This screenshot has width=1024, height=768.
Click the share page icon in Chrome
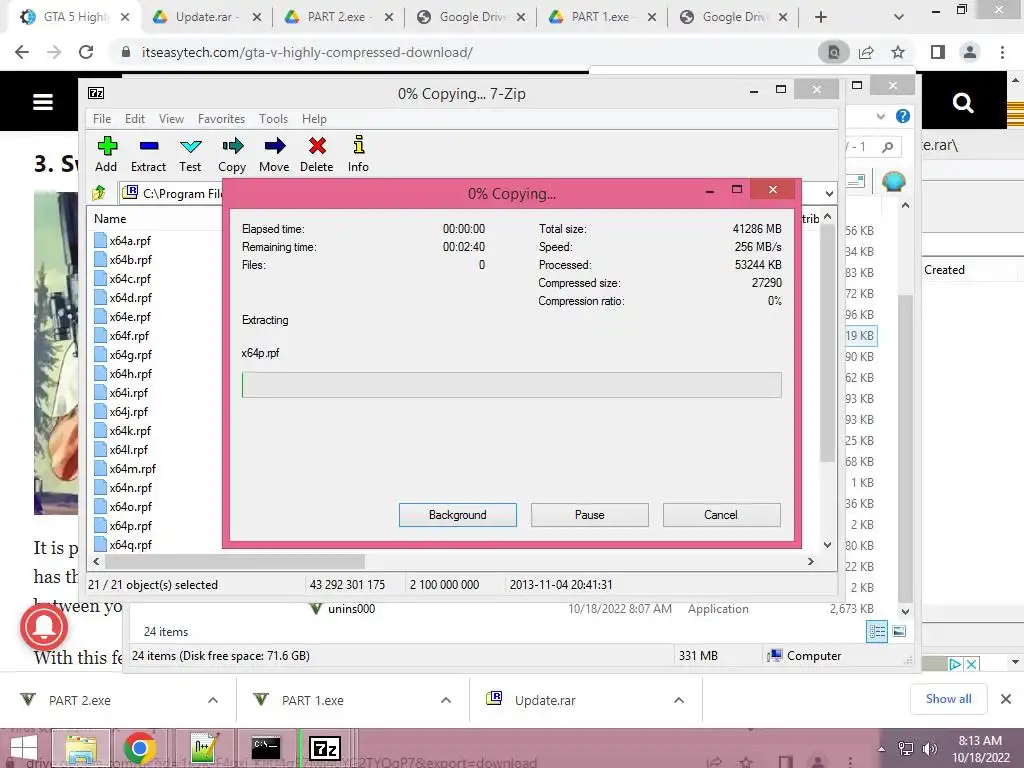(x=866, y=52)
